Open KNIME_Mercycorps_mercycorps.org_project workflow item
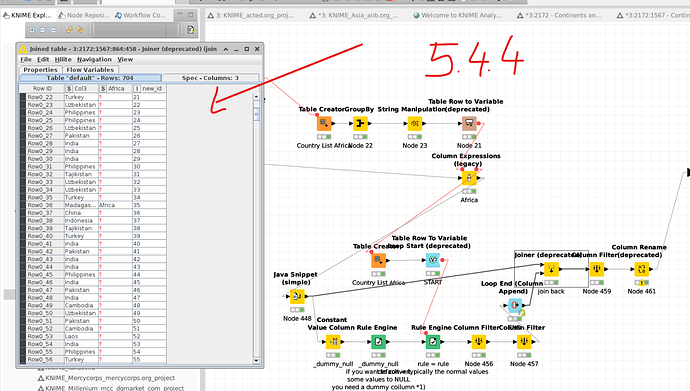The height and width of the screenshot is (391, 690). tap(106, 378)
